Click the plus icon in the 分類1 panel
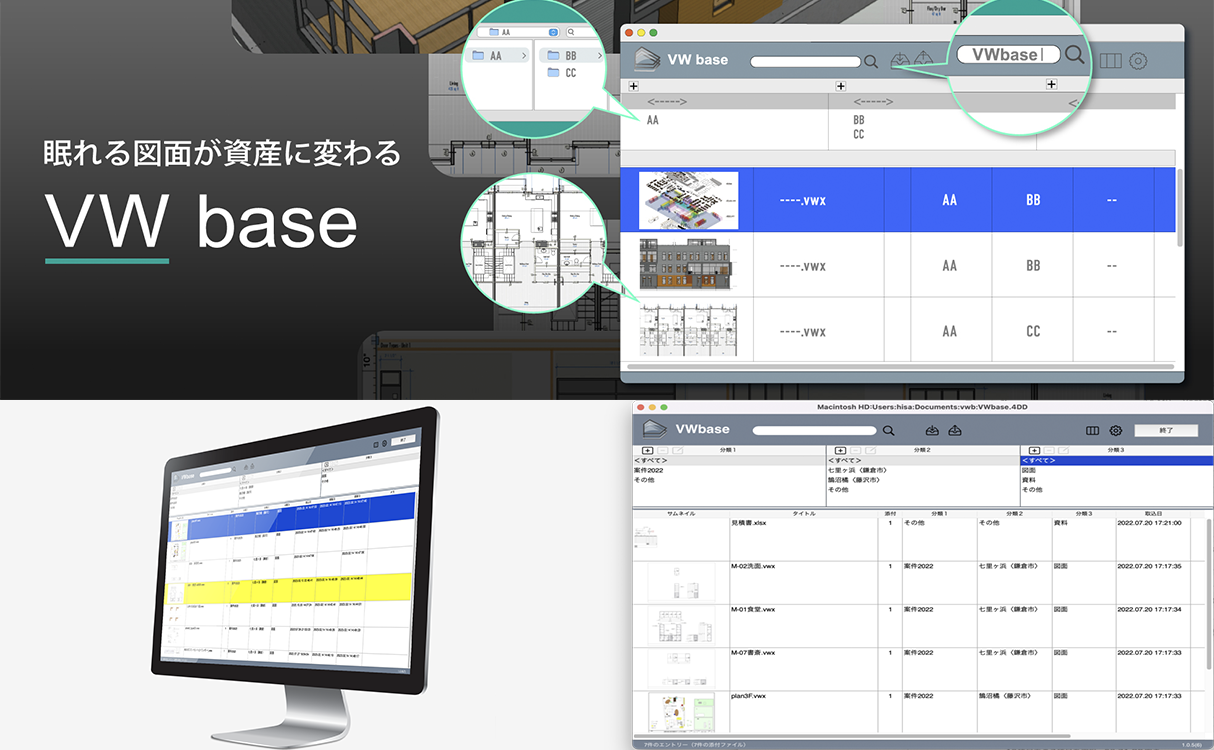The width and height of the screenshot is (1214, 750). pyautogui.click(x=648, y=451)
